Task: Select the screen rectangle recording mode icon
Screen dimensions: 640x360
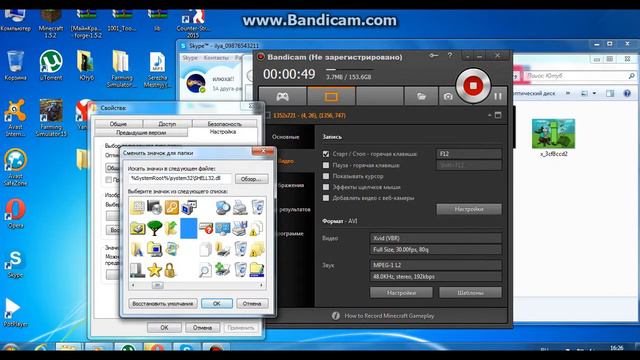Action: coord(331,96)
